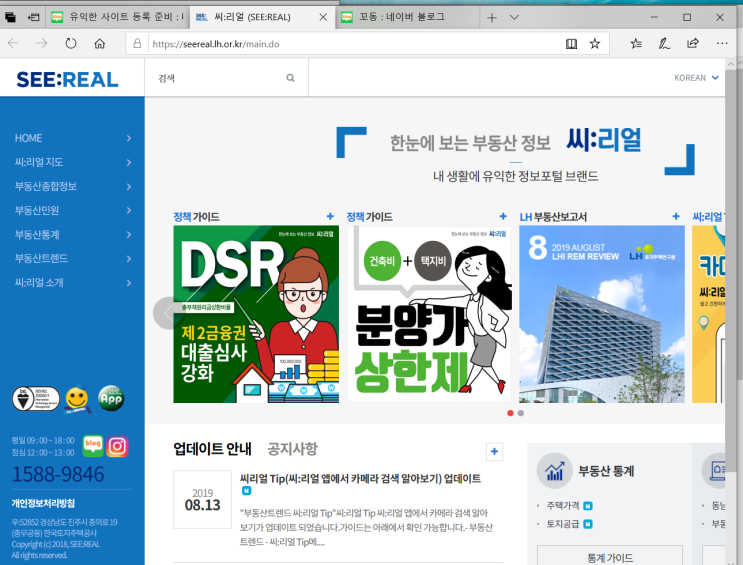Expand 부동산종합정보 menu arrow
The height and width of the screenshot is (565, 743).
pos(129,187)
